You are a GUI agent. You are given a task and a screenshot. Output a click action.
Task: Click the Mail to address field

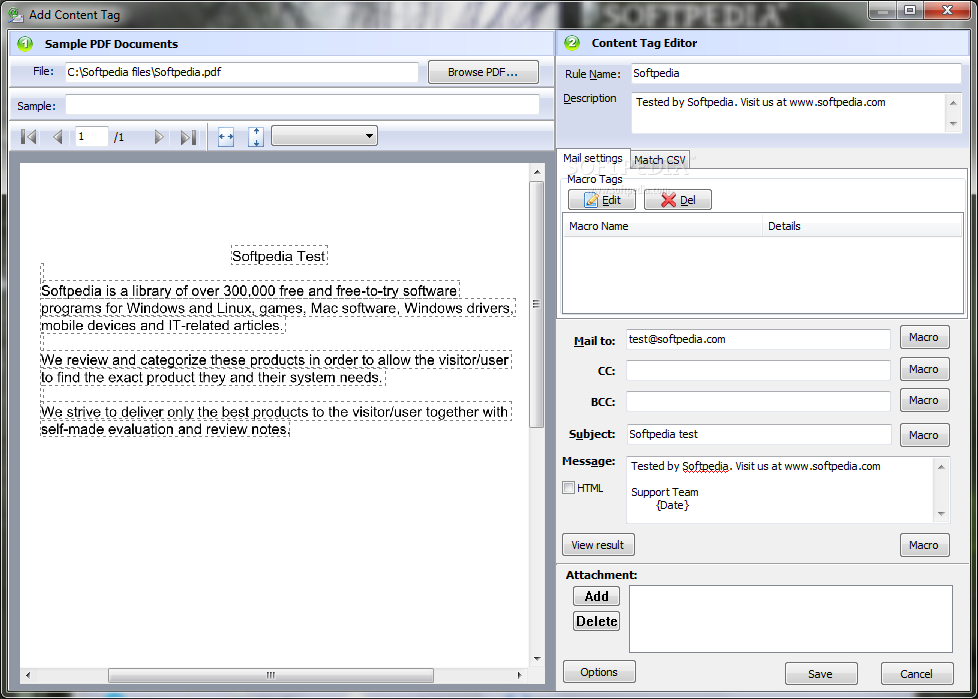click(x=758, y=339)
